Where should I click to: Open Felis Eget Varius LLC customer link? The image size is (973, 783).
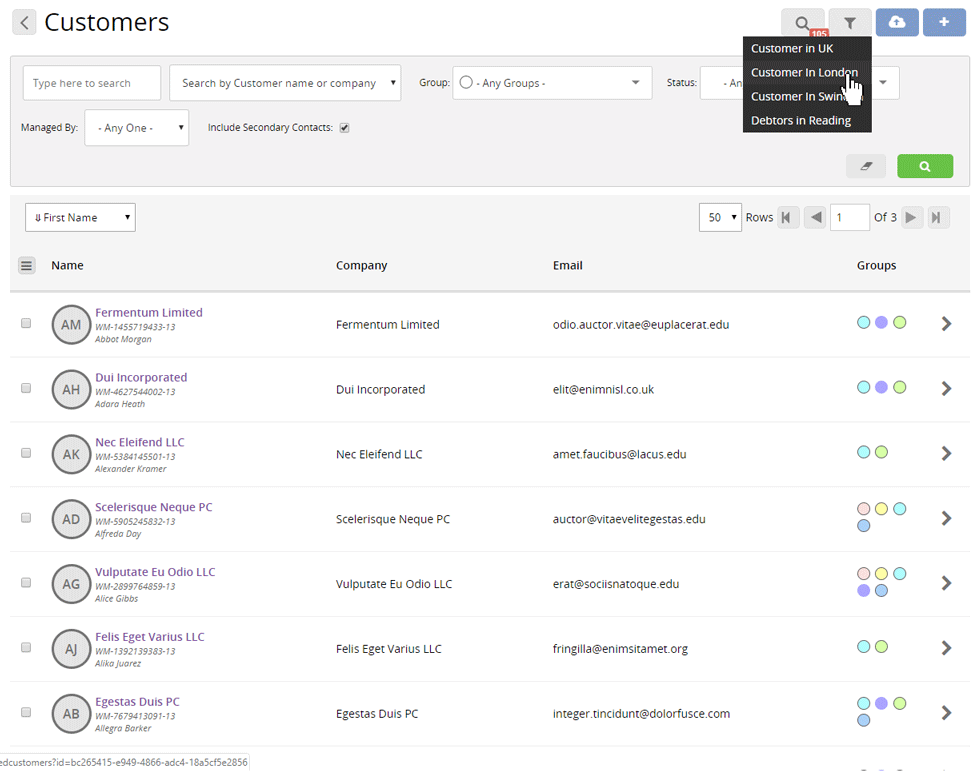point(150,637)
